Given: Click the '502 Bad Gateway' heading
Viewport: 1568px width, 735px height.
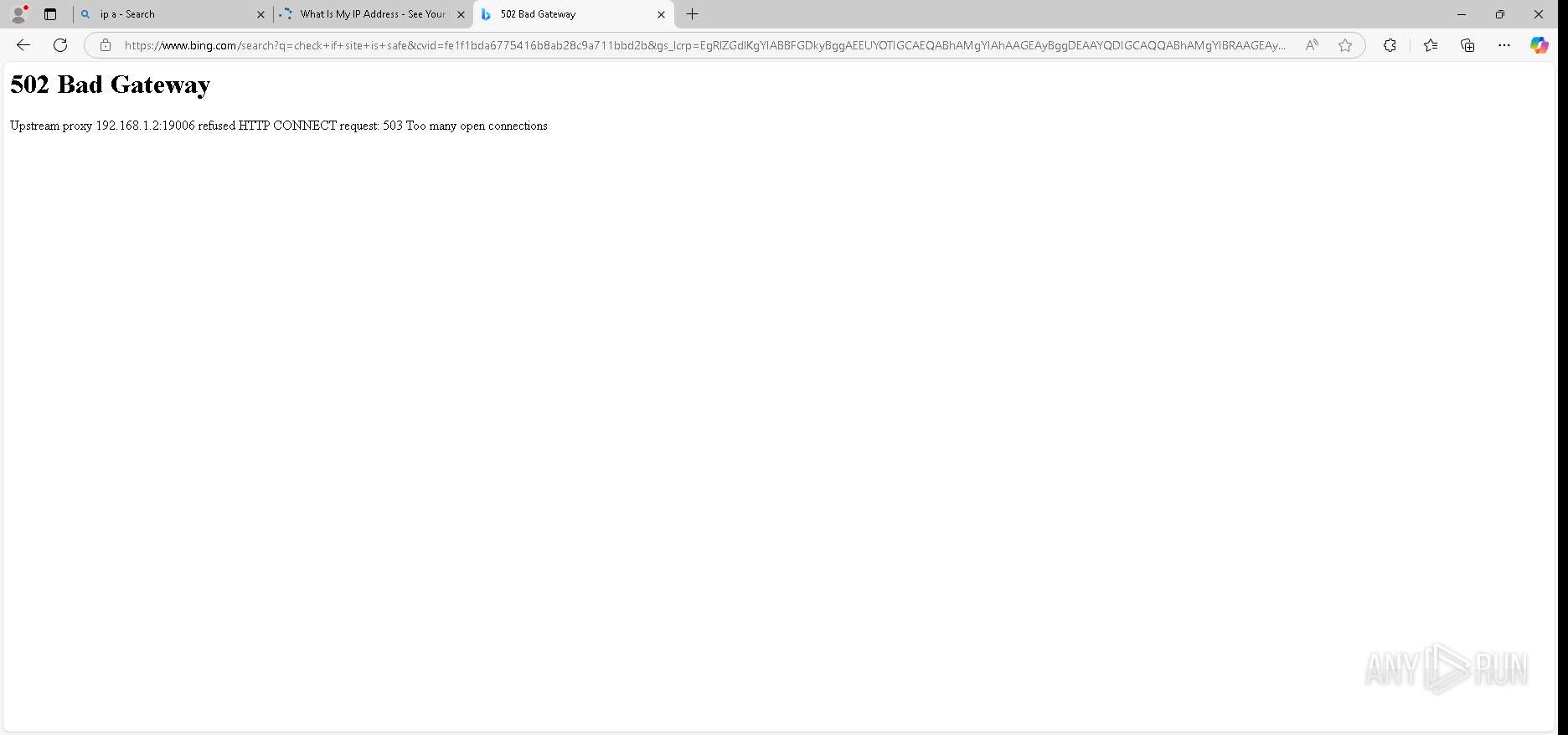Looking at the screenshot, I should tap(110, 85).
